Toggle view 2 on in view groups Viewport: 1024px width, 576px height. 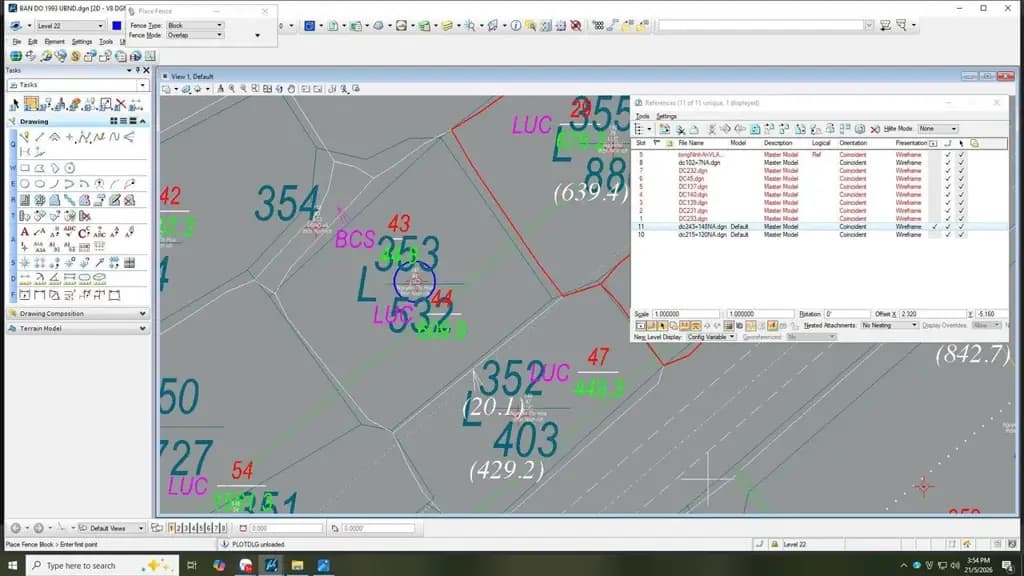(x=179, y=528)
